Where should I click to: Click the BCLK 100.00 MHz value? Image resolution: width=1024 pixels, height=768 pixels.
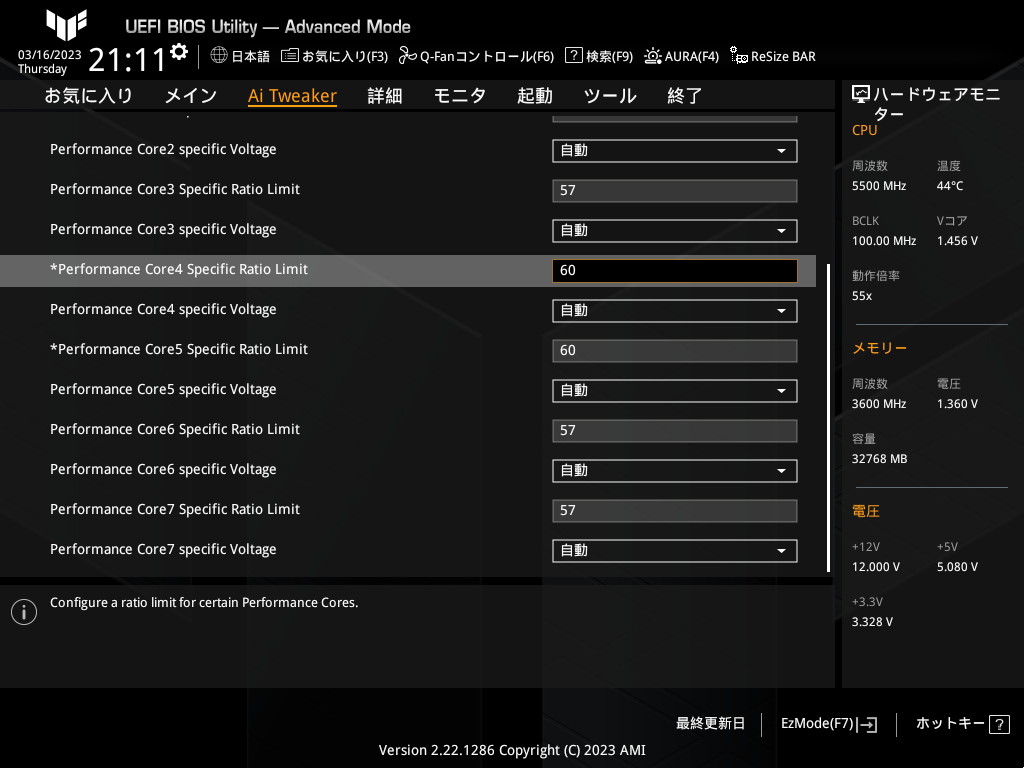point(884,241)
